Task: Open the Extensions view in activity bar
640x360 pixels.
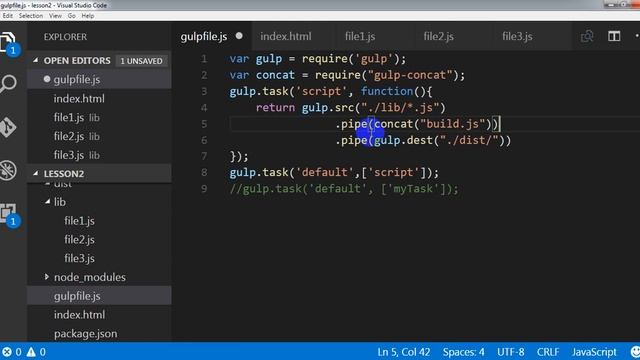Action: 8,214
